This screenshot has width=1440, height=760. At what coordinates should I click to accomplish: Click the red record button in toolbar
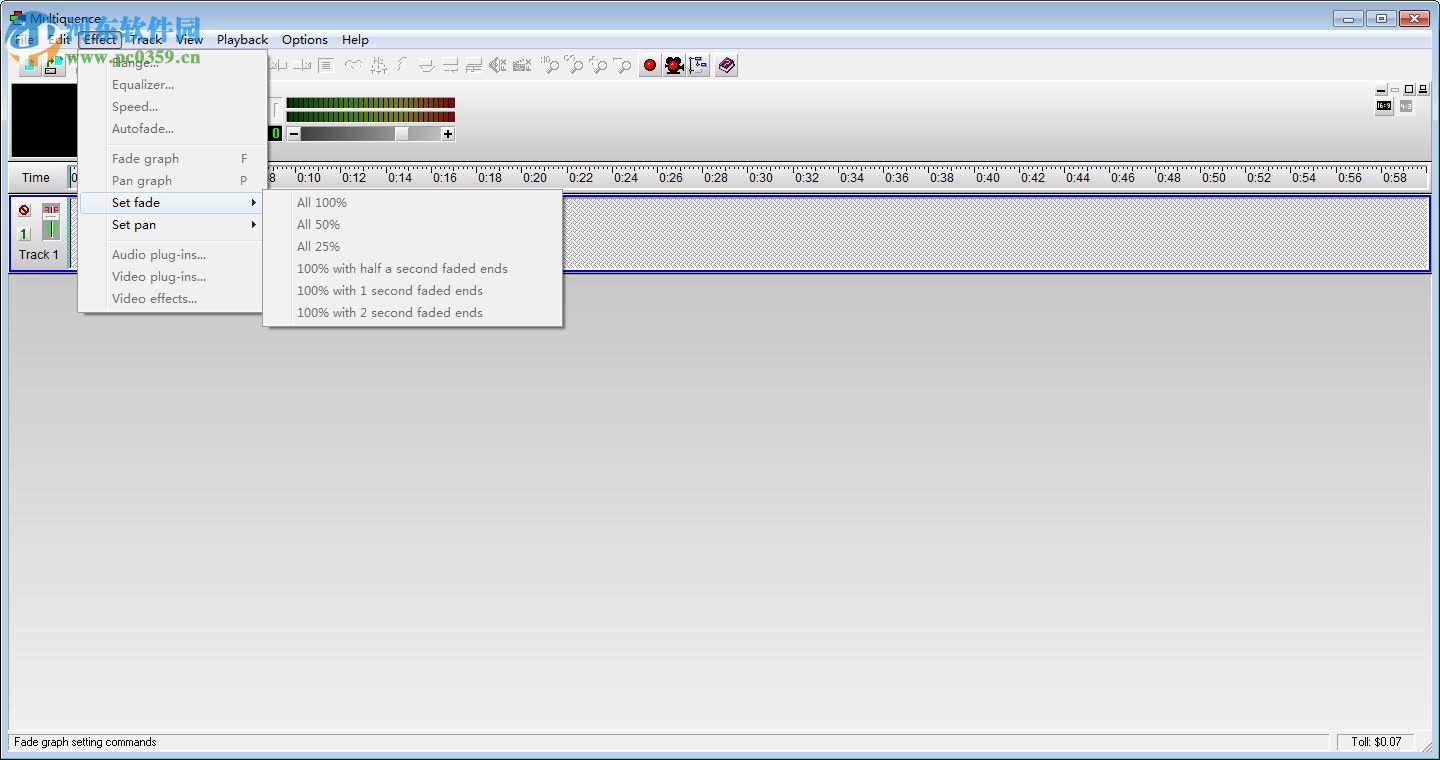point(650,65)
